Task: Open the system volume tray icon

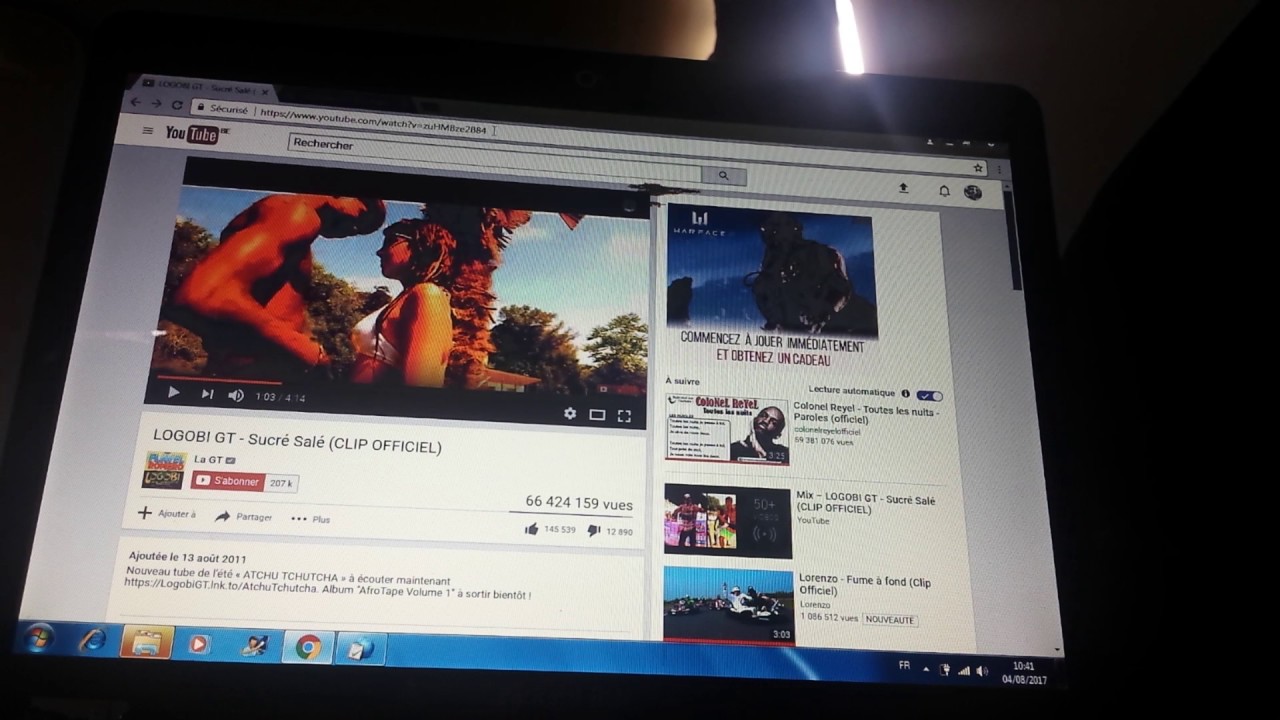Action: pos(981,671)
